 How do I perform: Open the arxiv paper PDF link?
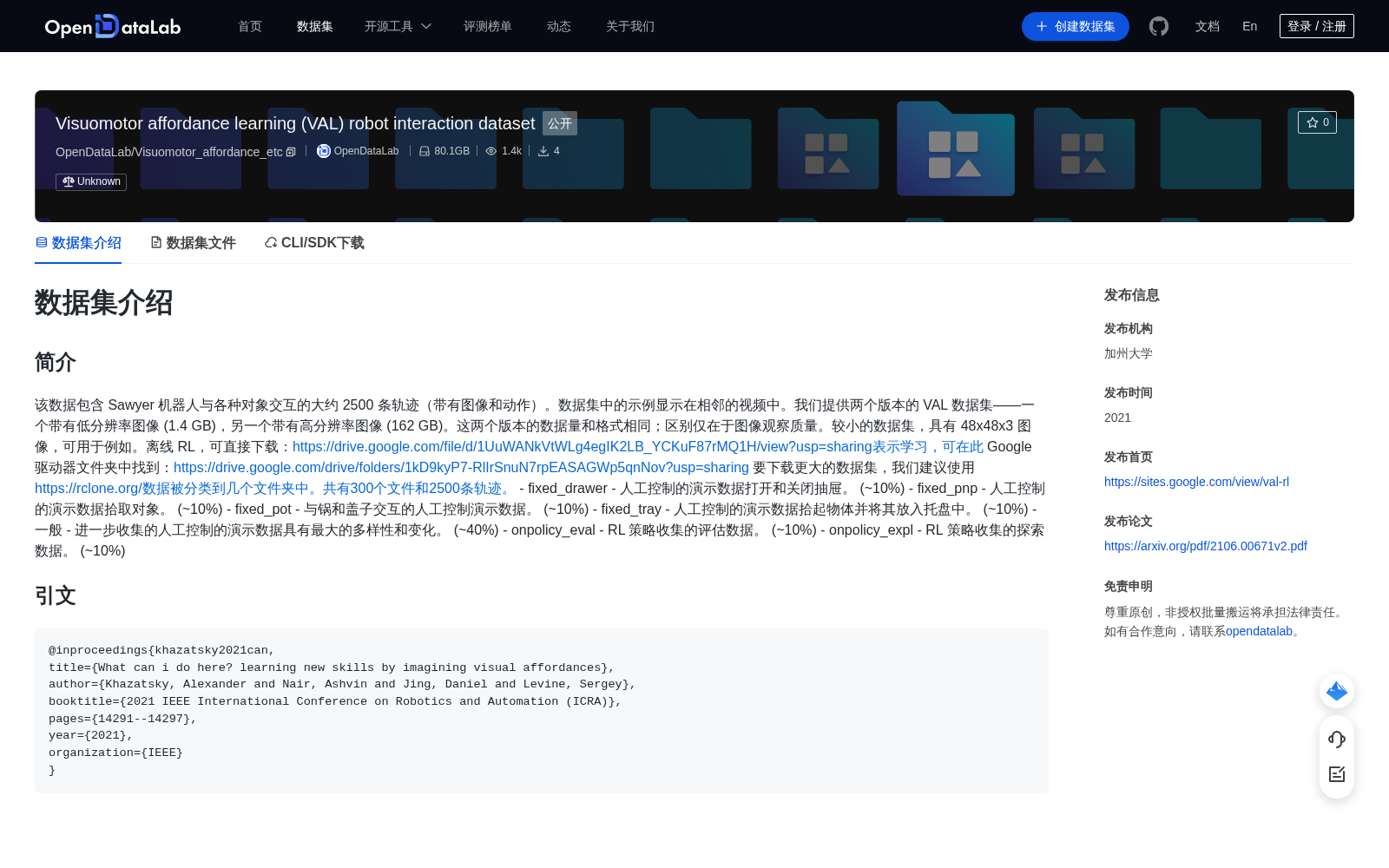click(1206, 546)
